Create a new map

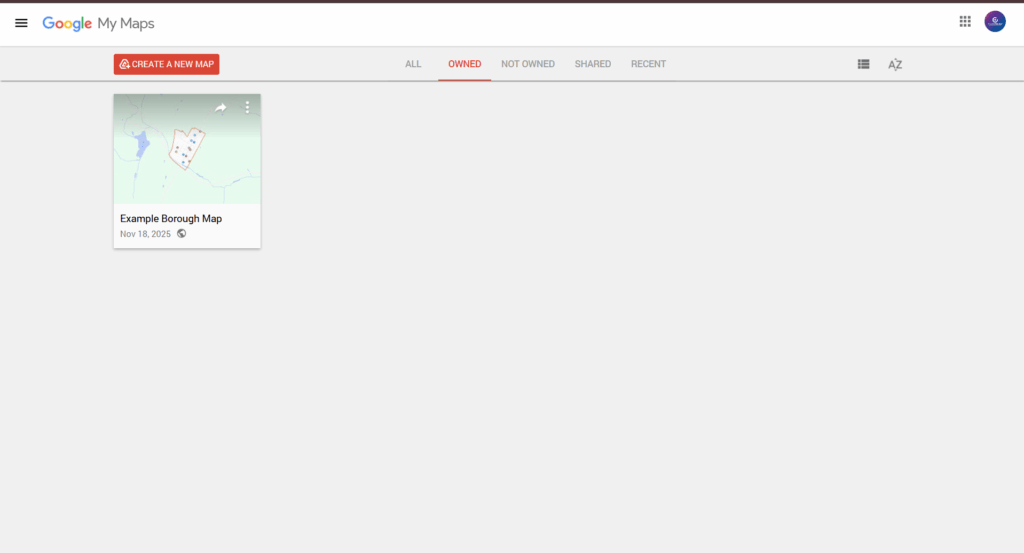(167, 64)
